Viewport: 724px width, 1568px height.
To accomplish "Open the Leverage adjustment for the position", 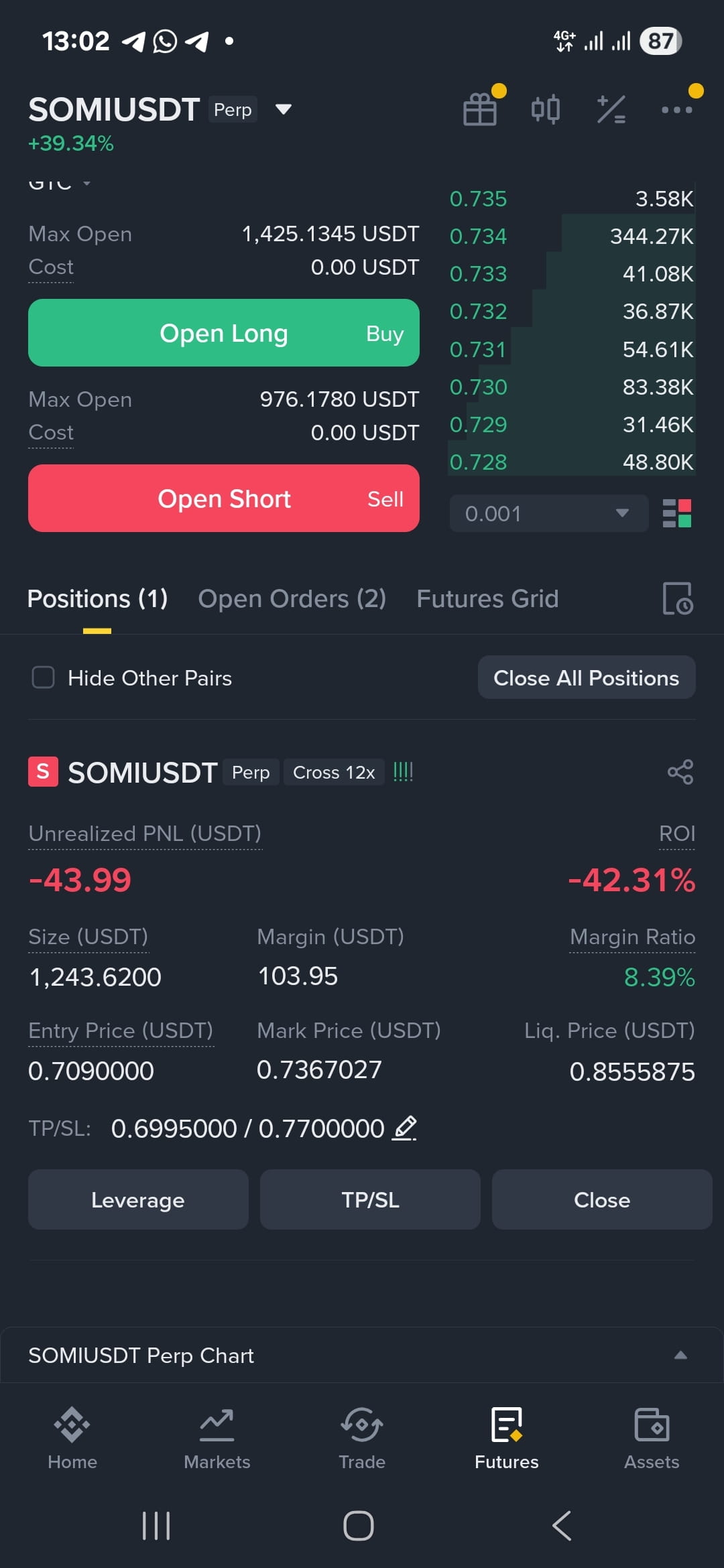I will pyautogui.click(x=138, y=1199).
